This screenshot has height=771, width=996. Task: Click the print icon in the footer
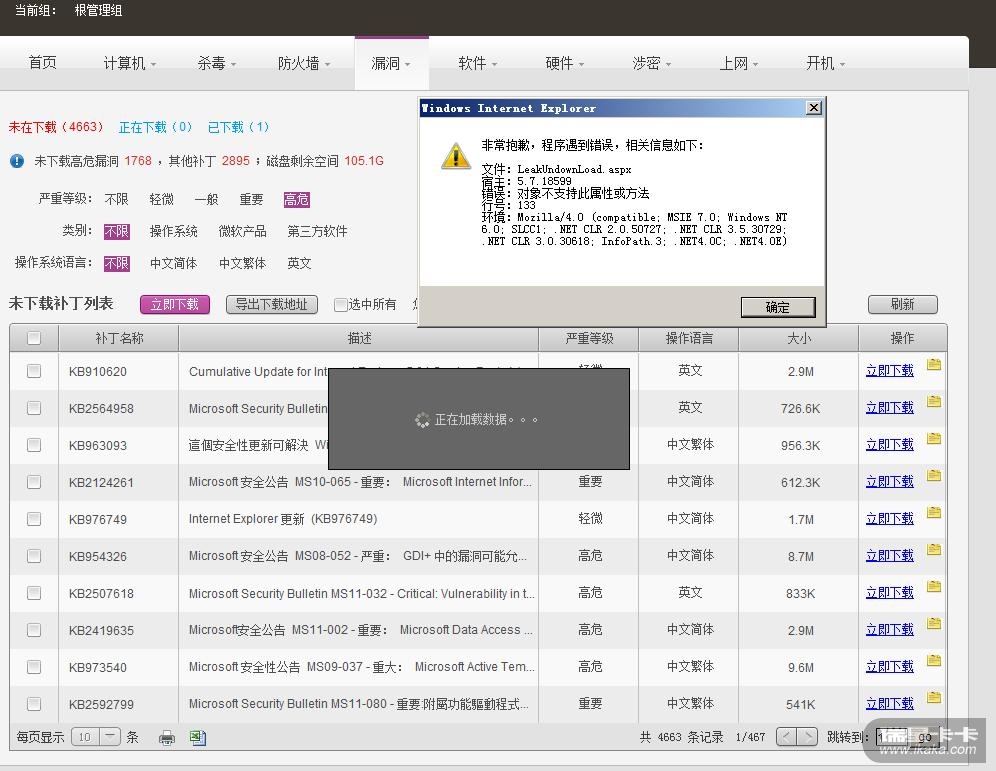[x=167, y=738]
